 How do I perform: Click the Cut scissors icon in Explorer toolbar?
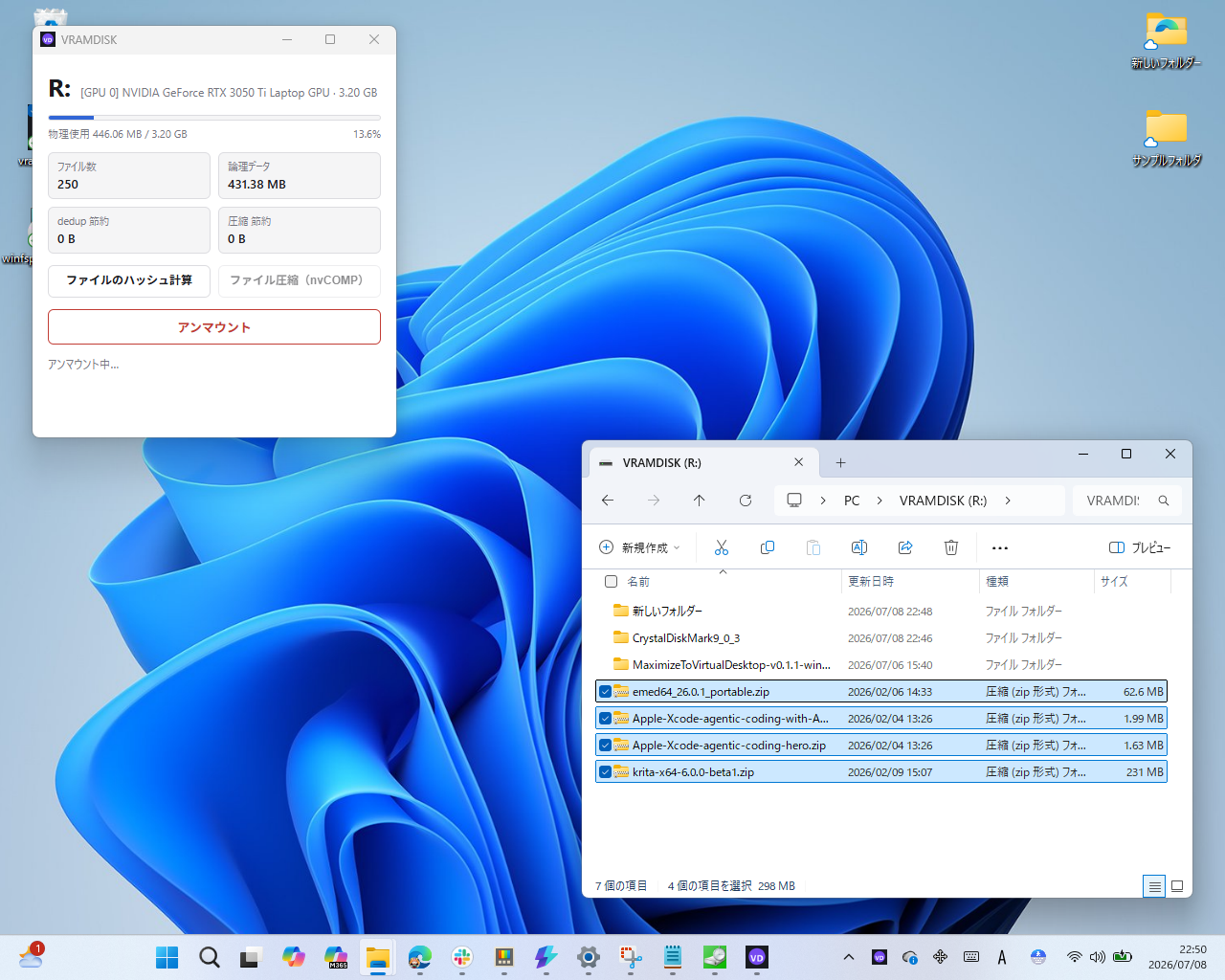[722, 547]
